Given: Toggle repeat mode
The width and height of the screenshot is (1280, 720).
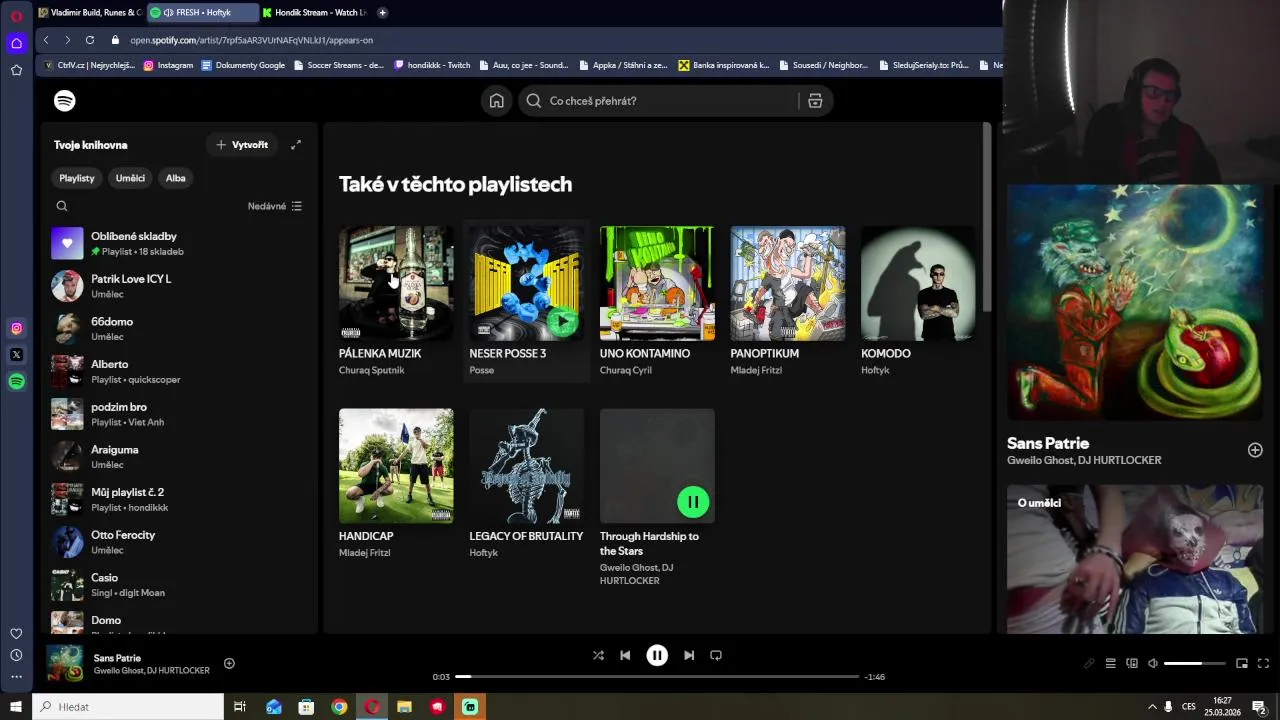Looking at the screenshot, I should tap(716, 655).
